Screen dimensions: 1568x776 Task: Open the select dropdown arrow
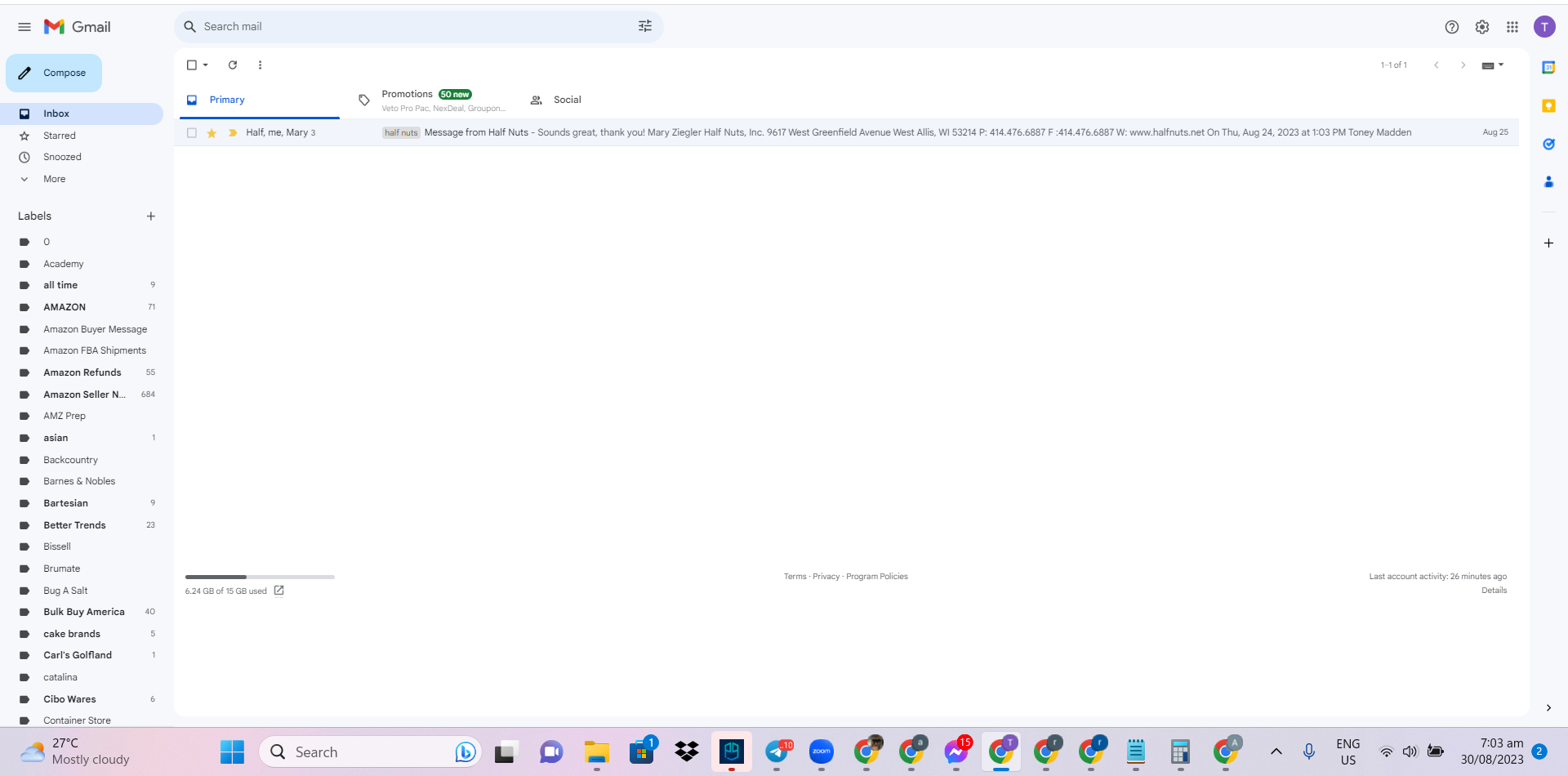[206, 65]
